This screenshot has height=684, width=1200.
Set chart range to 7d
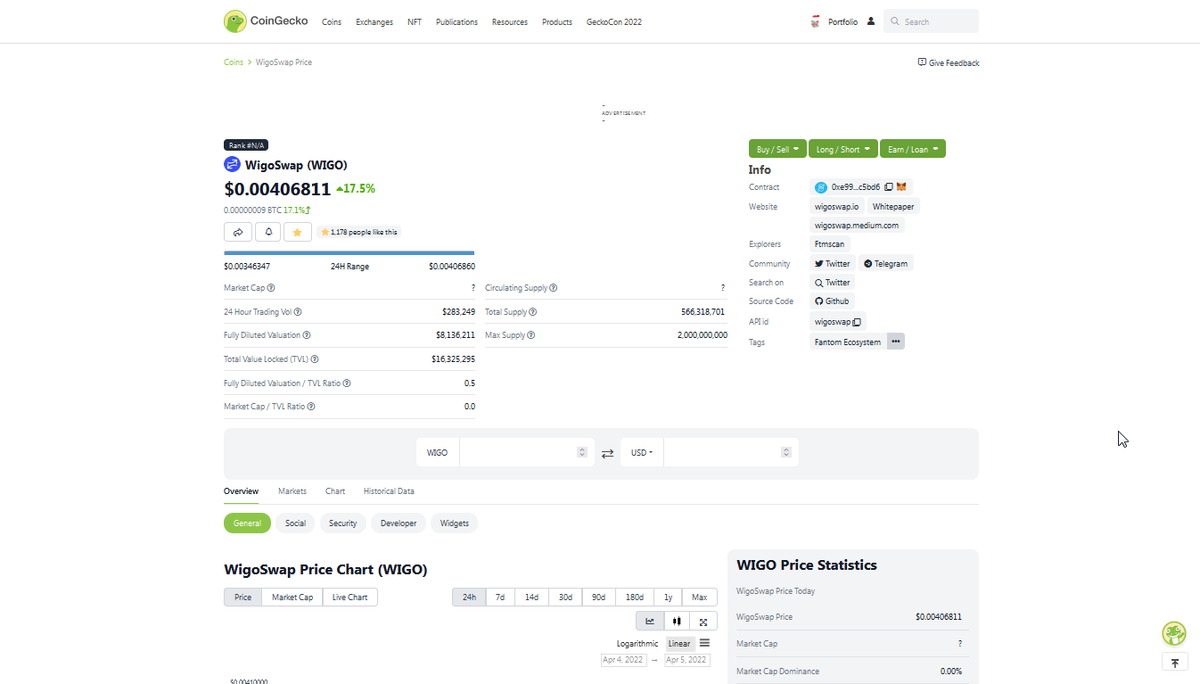point(500,597)
